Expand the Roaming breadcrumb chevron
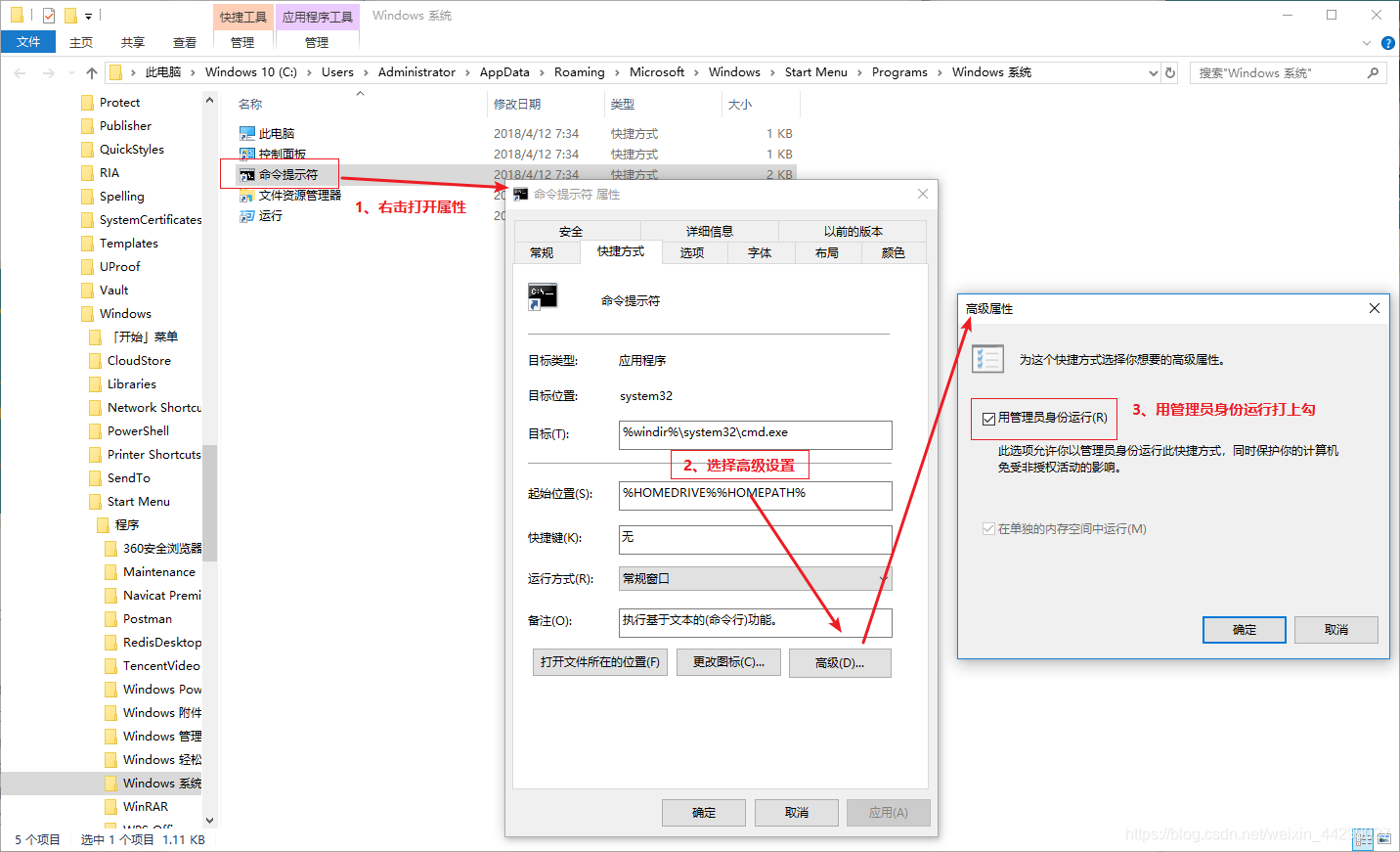The image size is (1400, 852). (617, 72)
